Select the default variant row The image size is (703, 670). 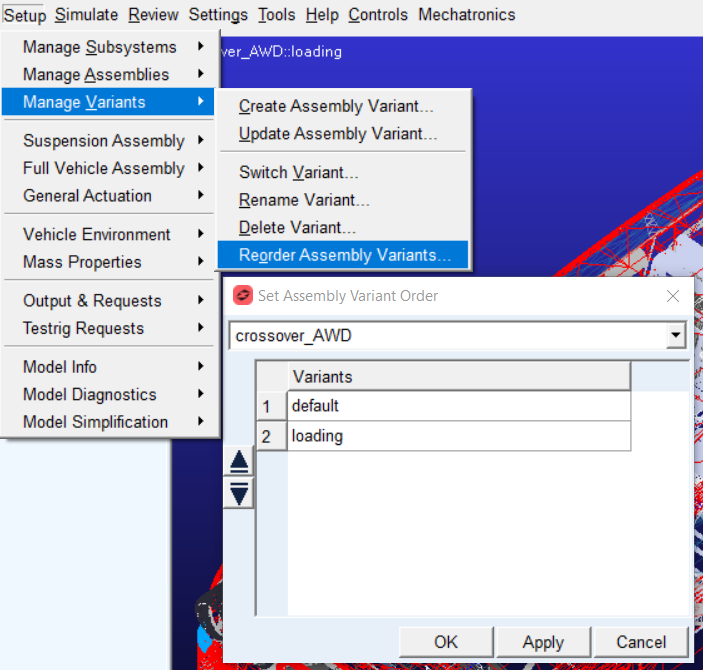(458, 406)
